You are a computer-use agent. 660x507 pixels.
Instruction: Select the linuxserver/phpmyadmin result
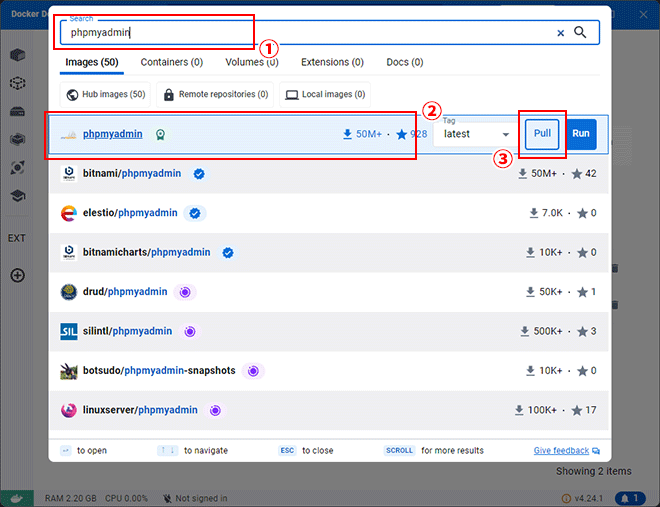tap(329, 410)
